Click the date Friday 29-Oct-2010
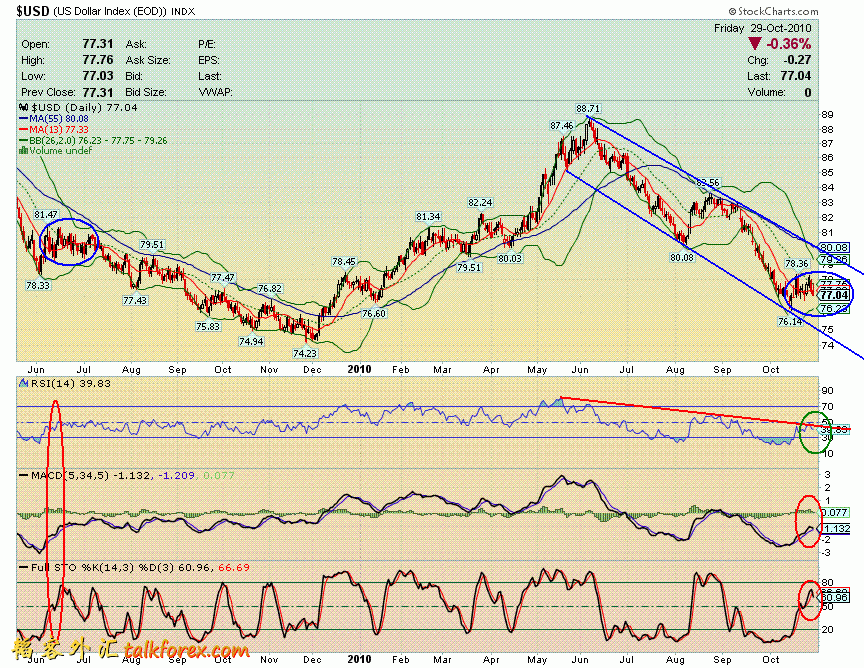Image resolution: width=864 pixels, height=668 pixels. 762,28
